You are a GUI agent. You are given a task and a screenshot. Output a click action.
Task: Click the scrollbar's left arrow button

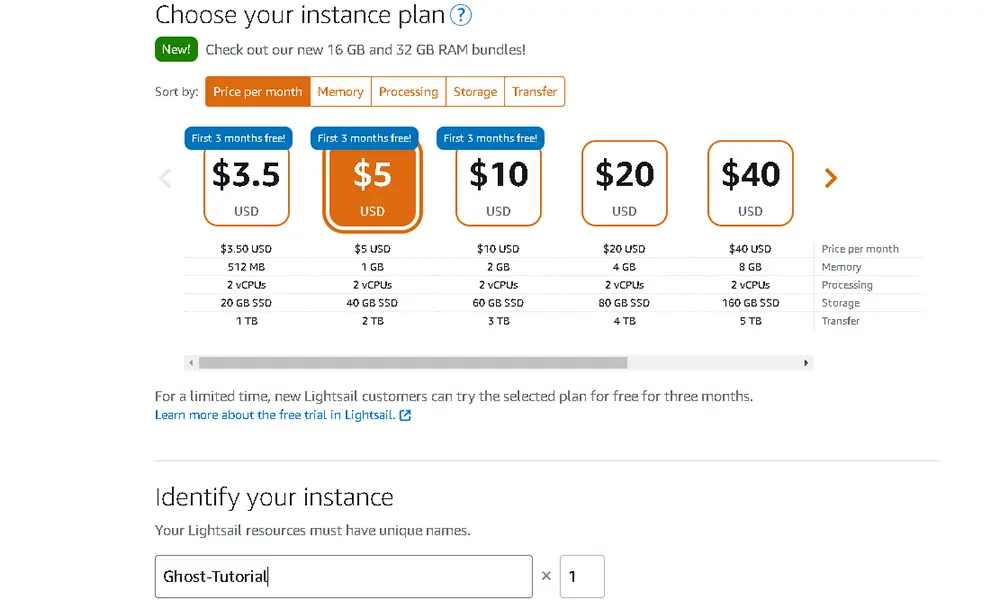[x=191, y=363]
